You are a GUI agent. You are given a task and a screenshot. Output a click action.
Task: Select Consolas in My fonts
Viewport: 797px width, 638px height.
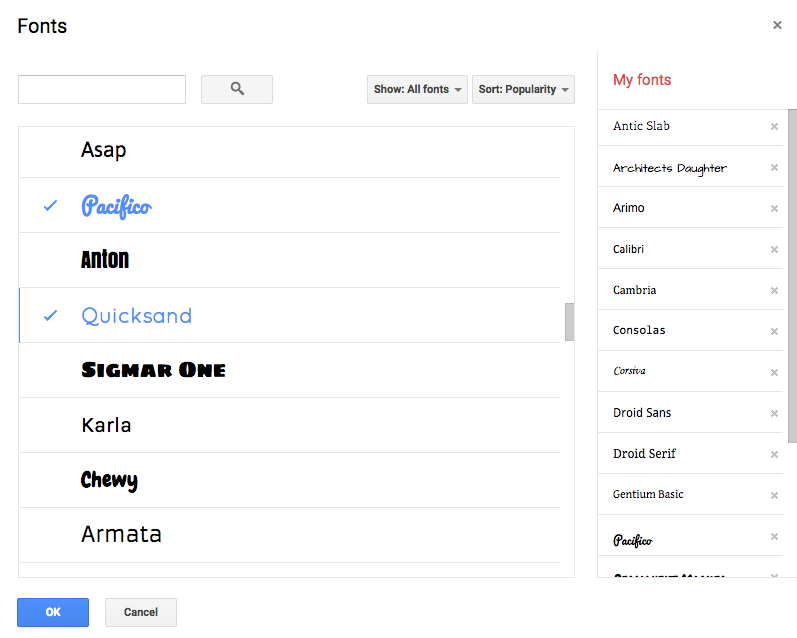click(639, 330)
